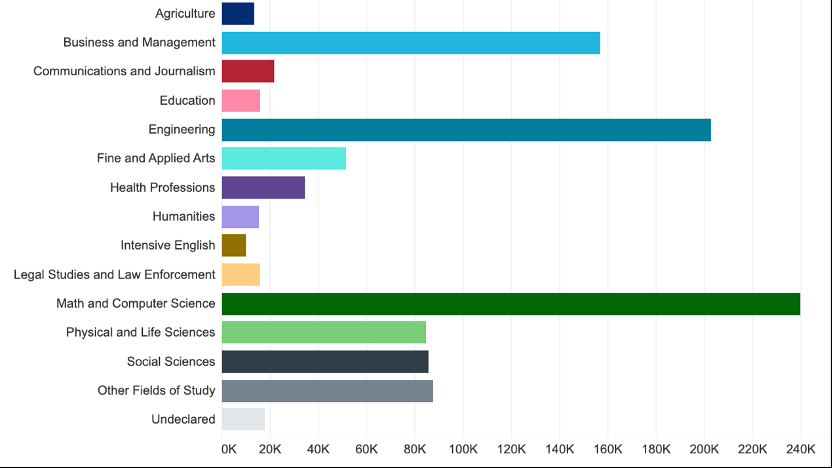
Task: Click the Engineering category label
Action: (x=181, y=129)
